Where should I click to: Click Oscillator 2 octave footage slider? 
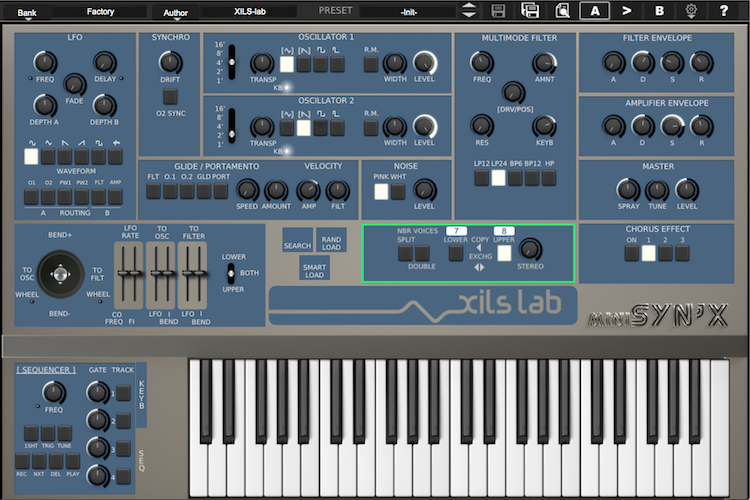[x=232, y=126]
